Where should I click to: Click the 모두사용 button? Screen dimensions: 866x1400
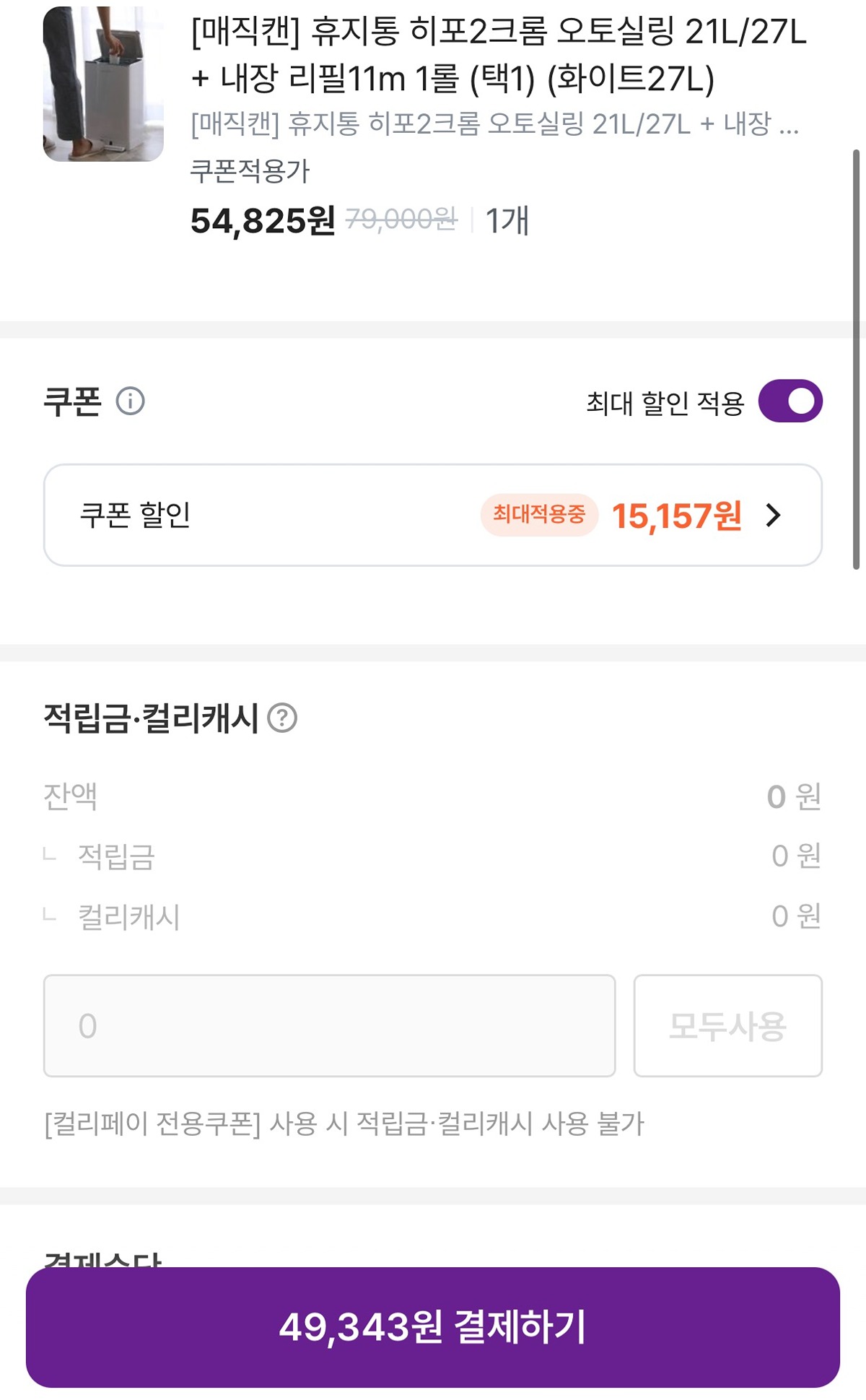[727, 1025]
